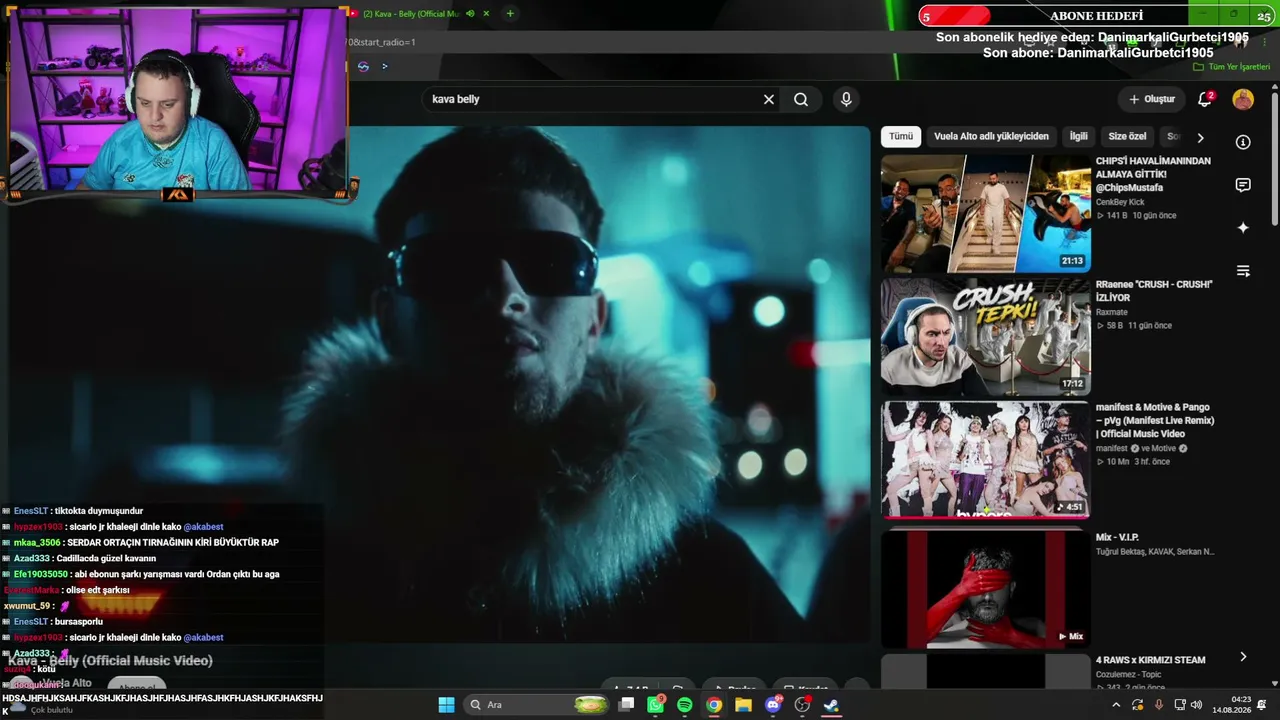Screen dimensions: 1280x720
Task: Open the 4 RAWS x KIRMIZI STEAM title
Action: click(1150, 660)
